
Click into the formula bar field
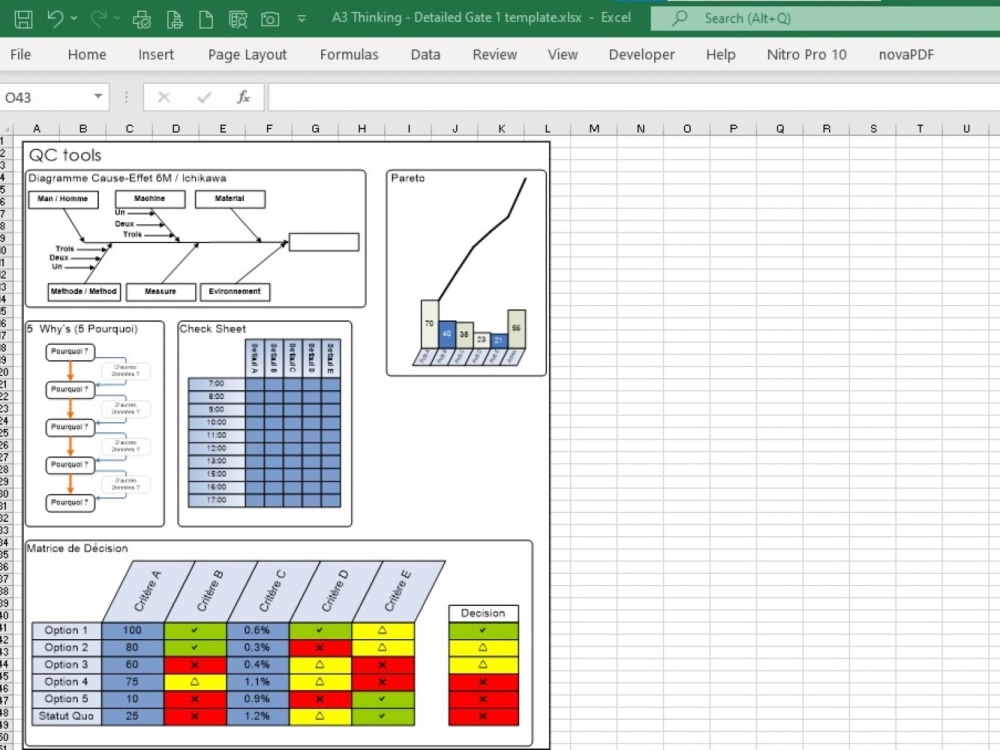634,98
